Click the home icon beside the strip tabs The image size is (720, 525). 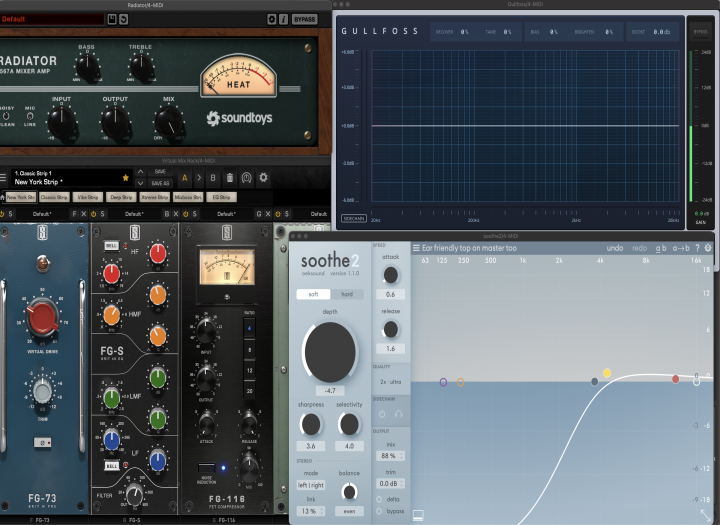2,197
